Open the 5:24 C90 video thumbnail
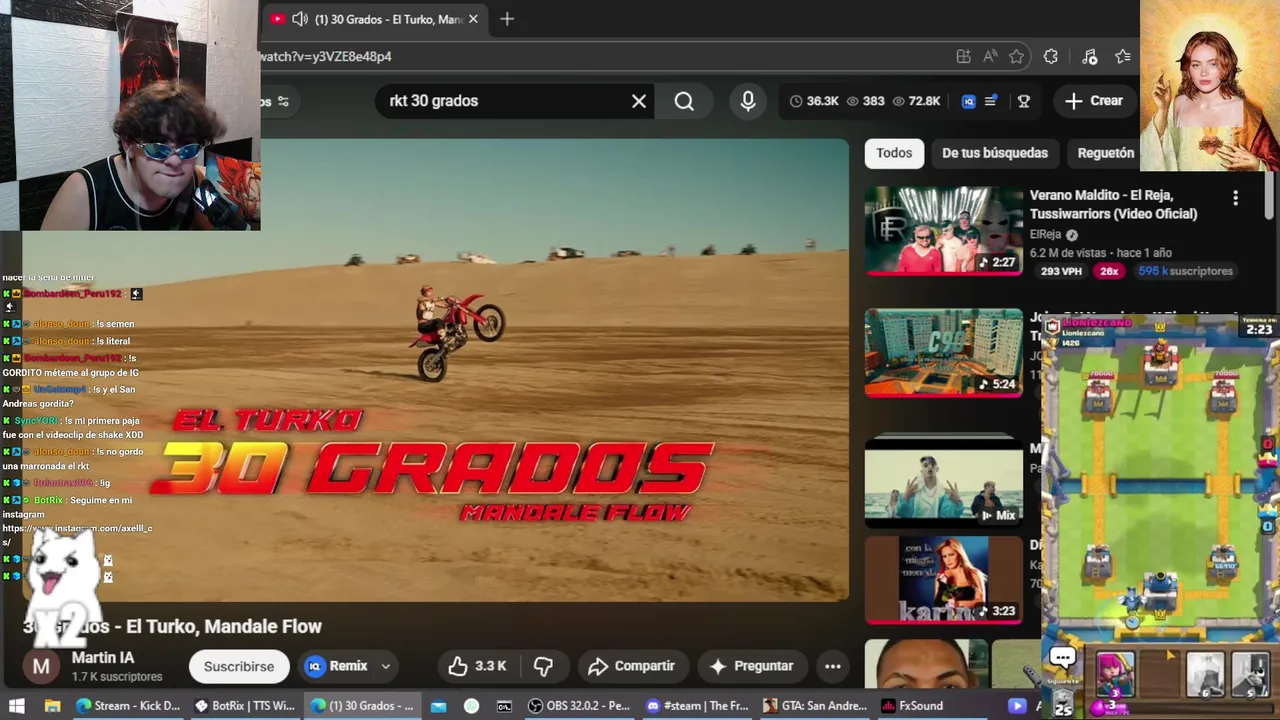 coord(944,353)
